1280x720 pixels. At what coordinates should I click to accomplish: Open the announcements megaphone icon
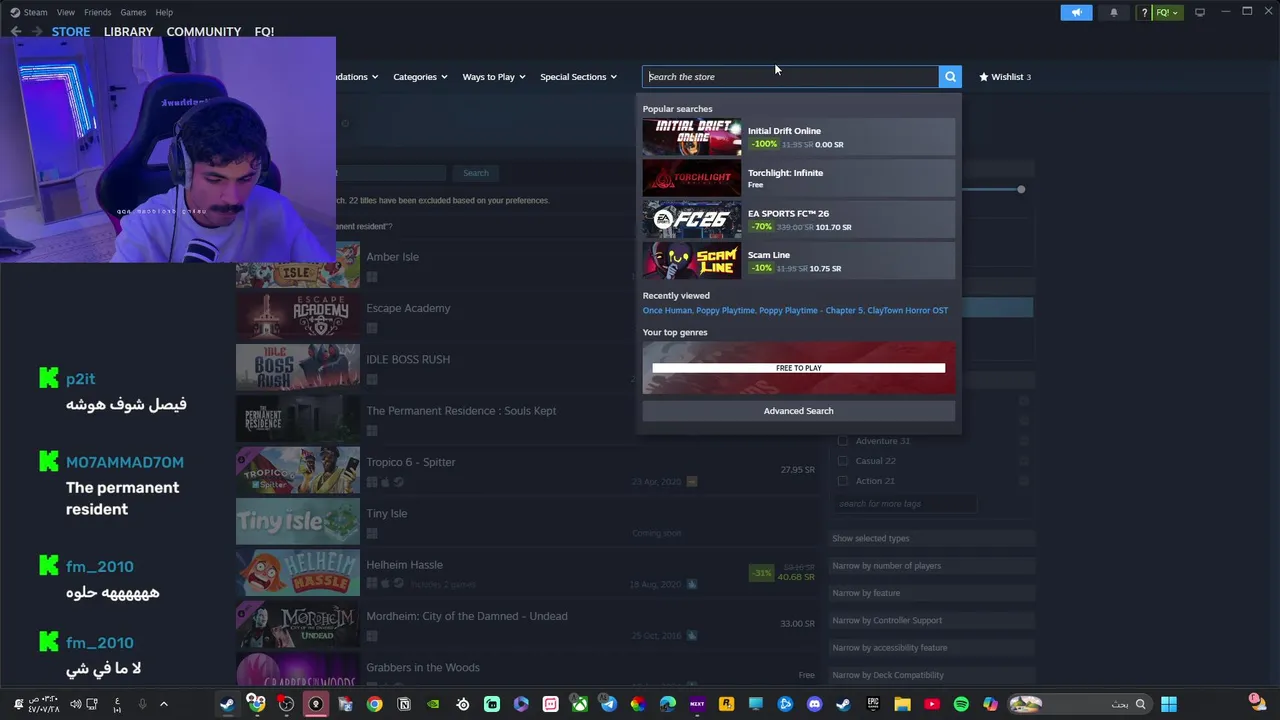[1076, 12]
